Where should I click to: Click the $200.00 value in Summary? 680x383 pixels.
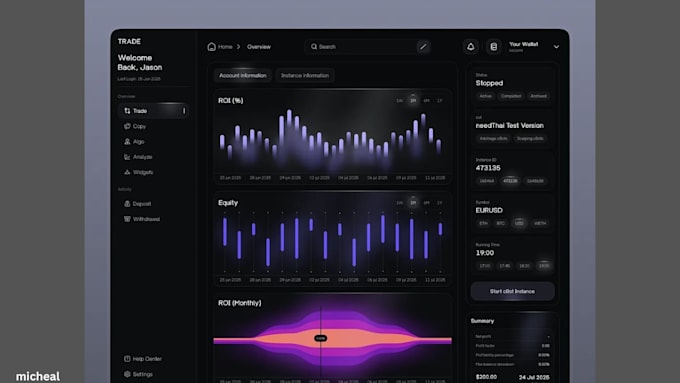[486, 377]
